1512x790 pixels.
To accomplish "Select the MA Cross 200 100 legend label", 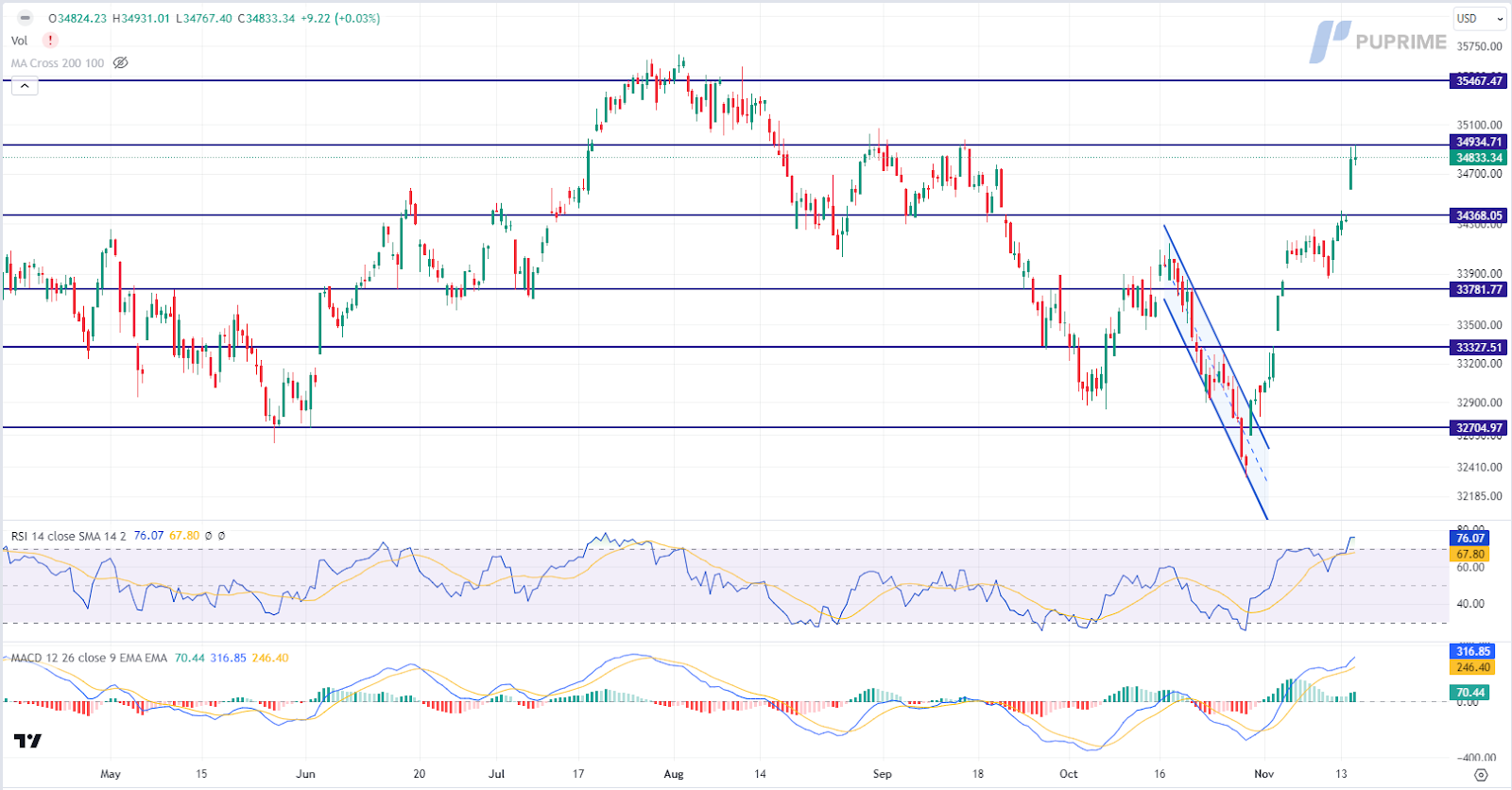I will (x=58, y=63).
